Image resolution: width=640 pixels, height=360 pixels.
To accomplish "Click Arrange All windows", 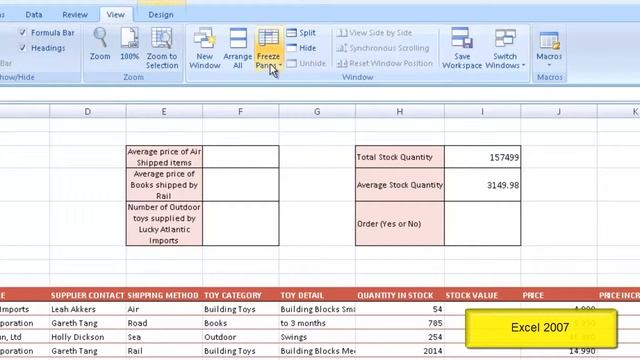I will point(238,48).
